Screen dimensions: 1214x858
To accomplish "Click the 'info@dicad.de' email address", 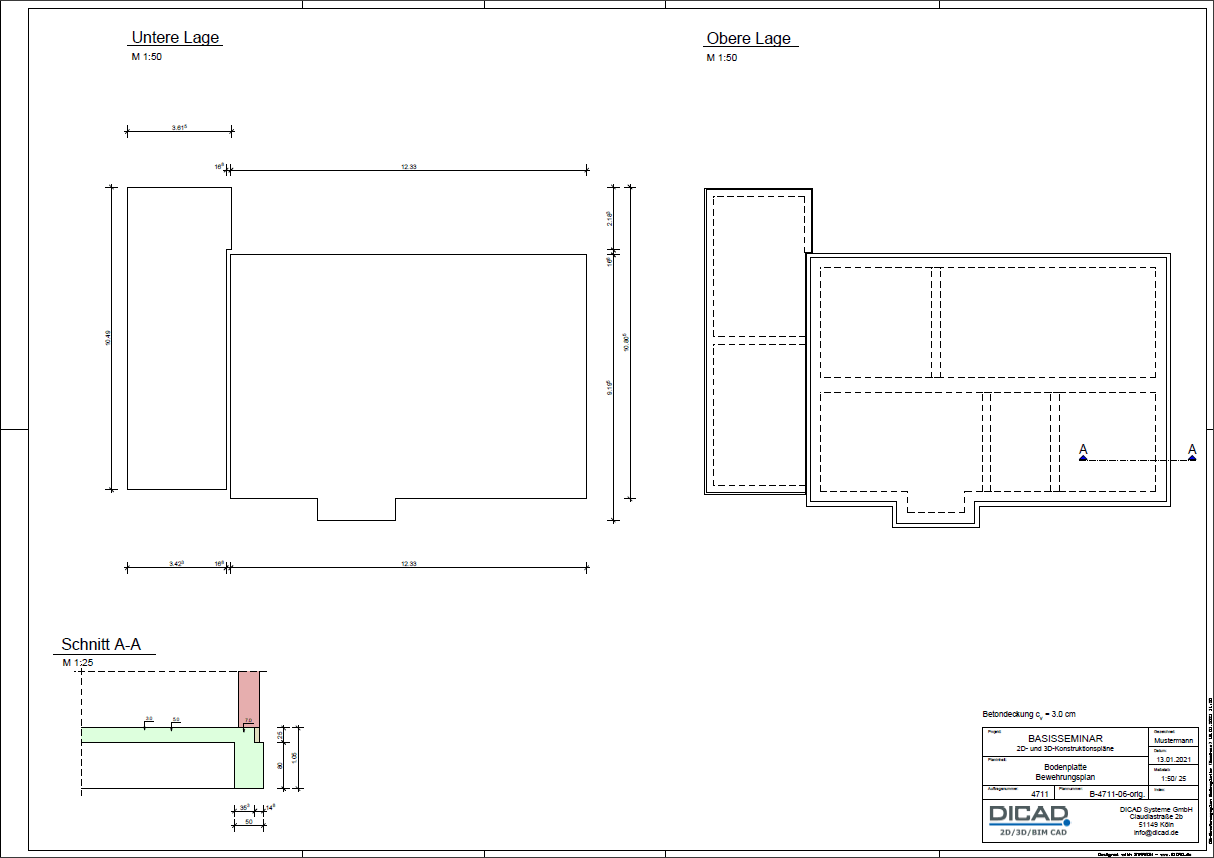I will pos(1156,832).
